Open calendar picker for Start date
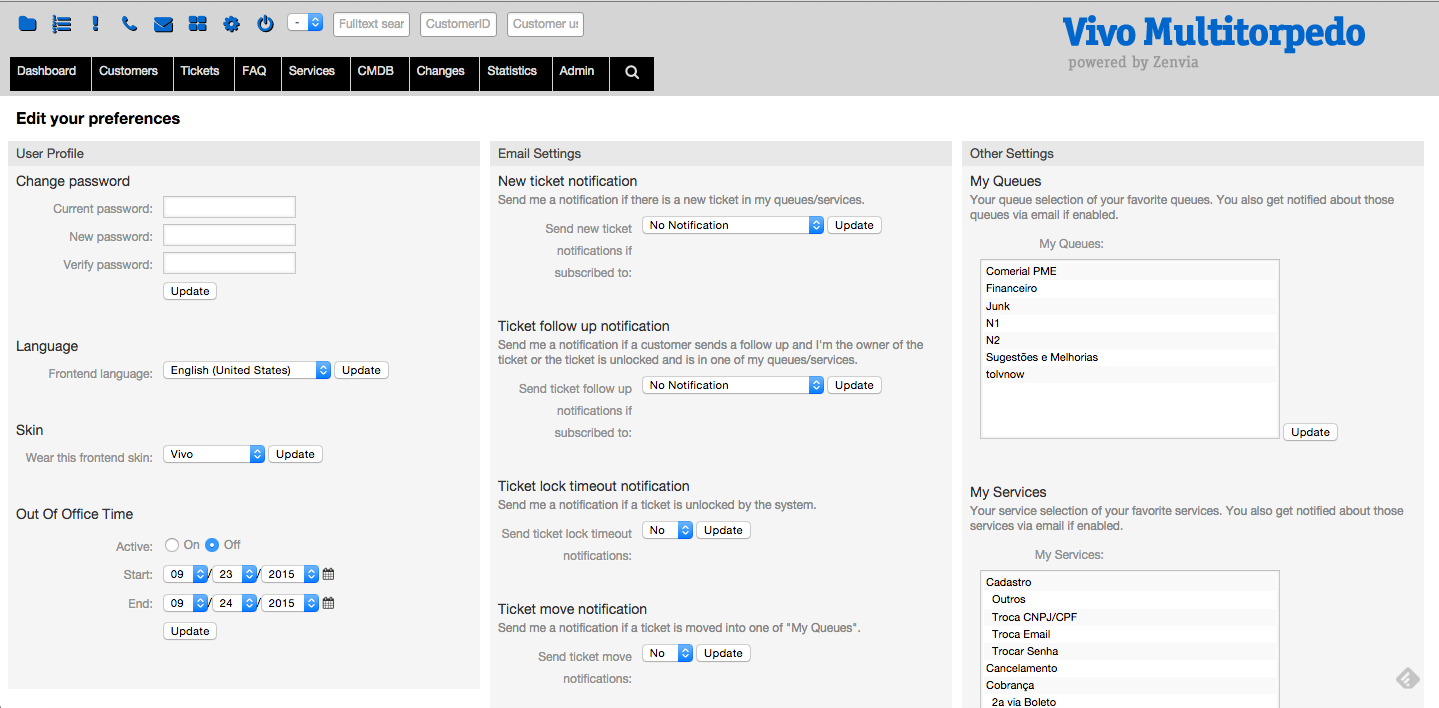This screenshot has width=1439, height=708. click(x=328, y=575)
